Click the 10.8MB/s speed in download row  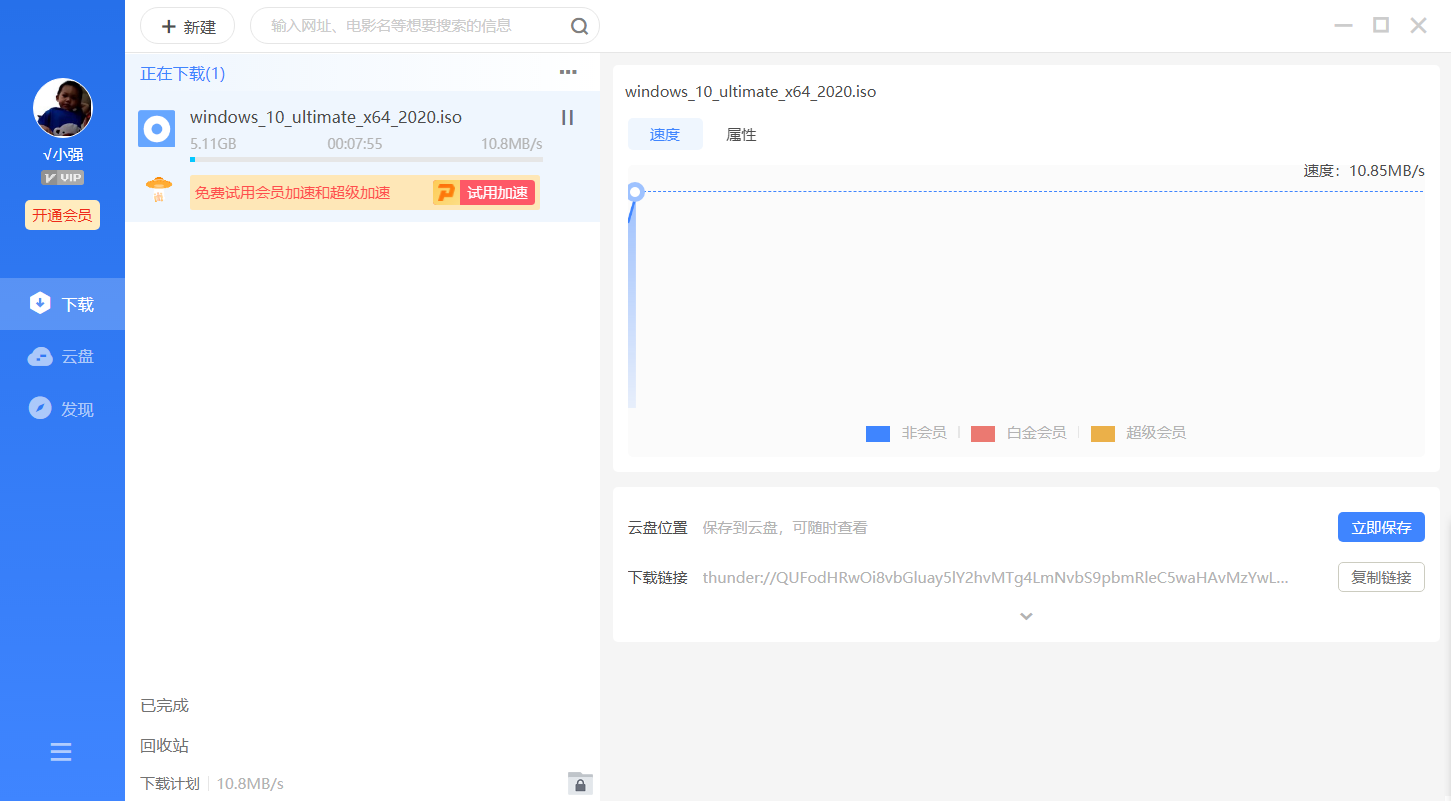tap(512, 144)
